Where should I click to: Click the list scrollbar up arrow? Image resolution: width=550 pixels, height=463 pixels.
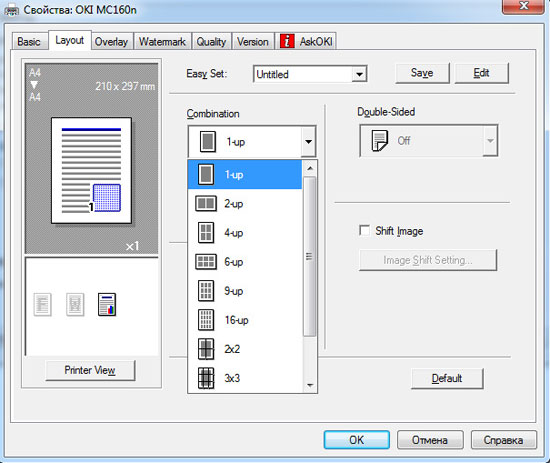pos(310,168)
